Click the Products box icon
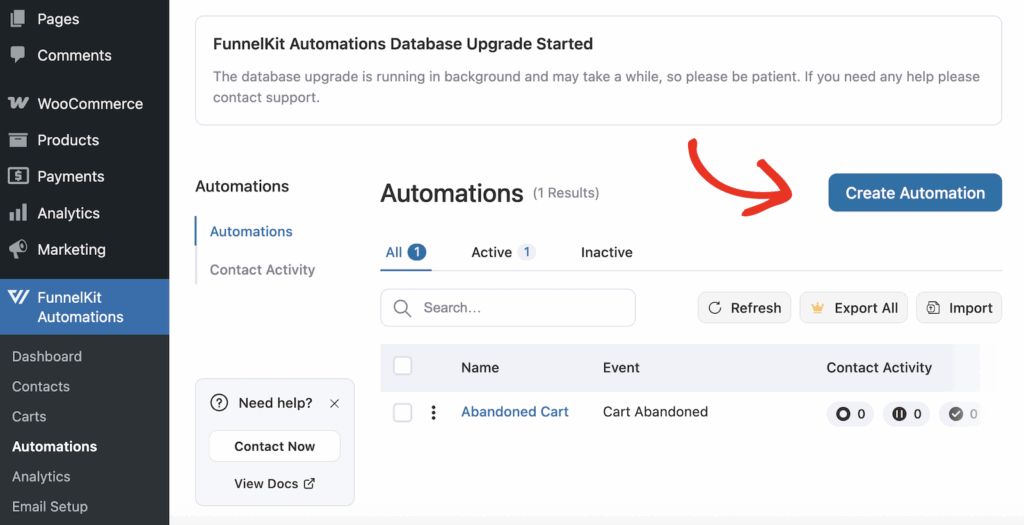Viewport: 1024px width, 525px height. point(18,140)
